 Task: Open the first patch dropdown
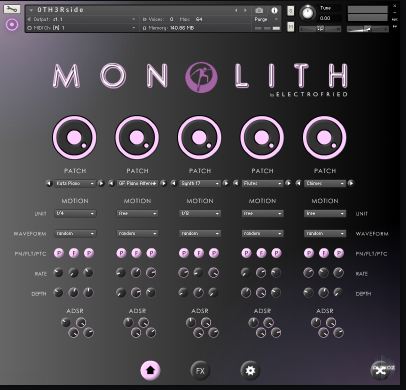point(75,183)
